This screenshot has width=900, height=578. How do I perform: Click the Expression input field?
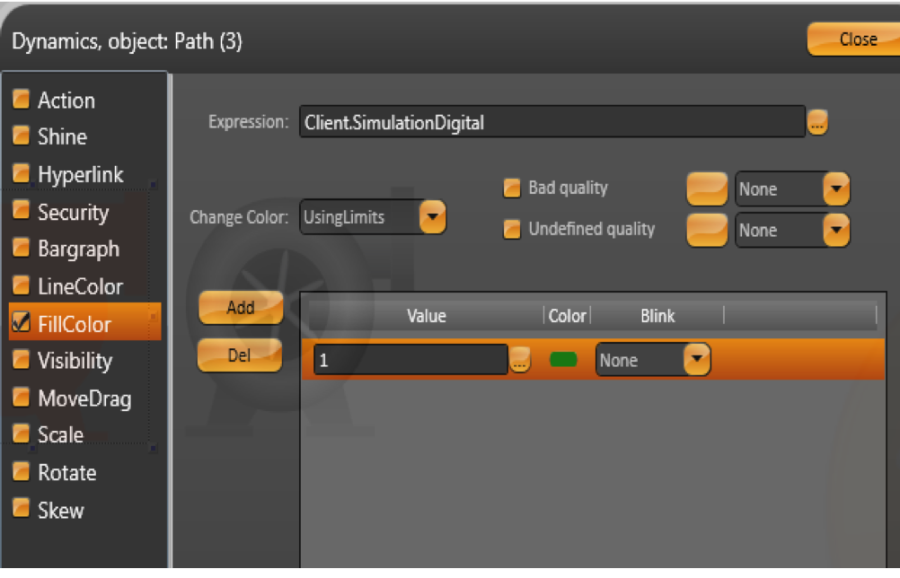click(x=551, y=123)
